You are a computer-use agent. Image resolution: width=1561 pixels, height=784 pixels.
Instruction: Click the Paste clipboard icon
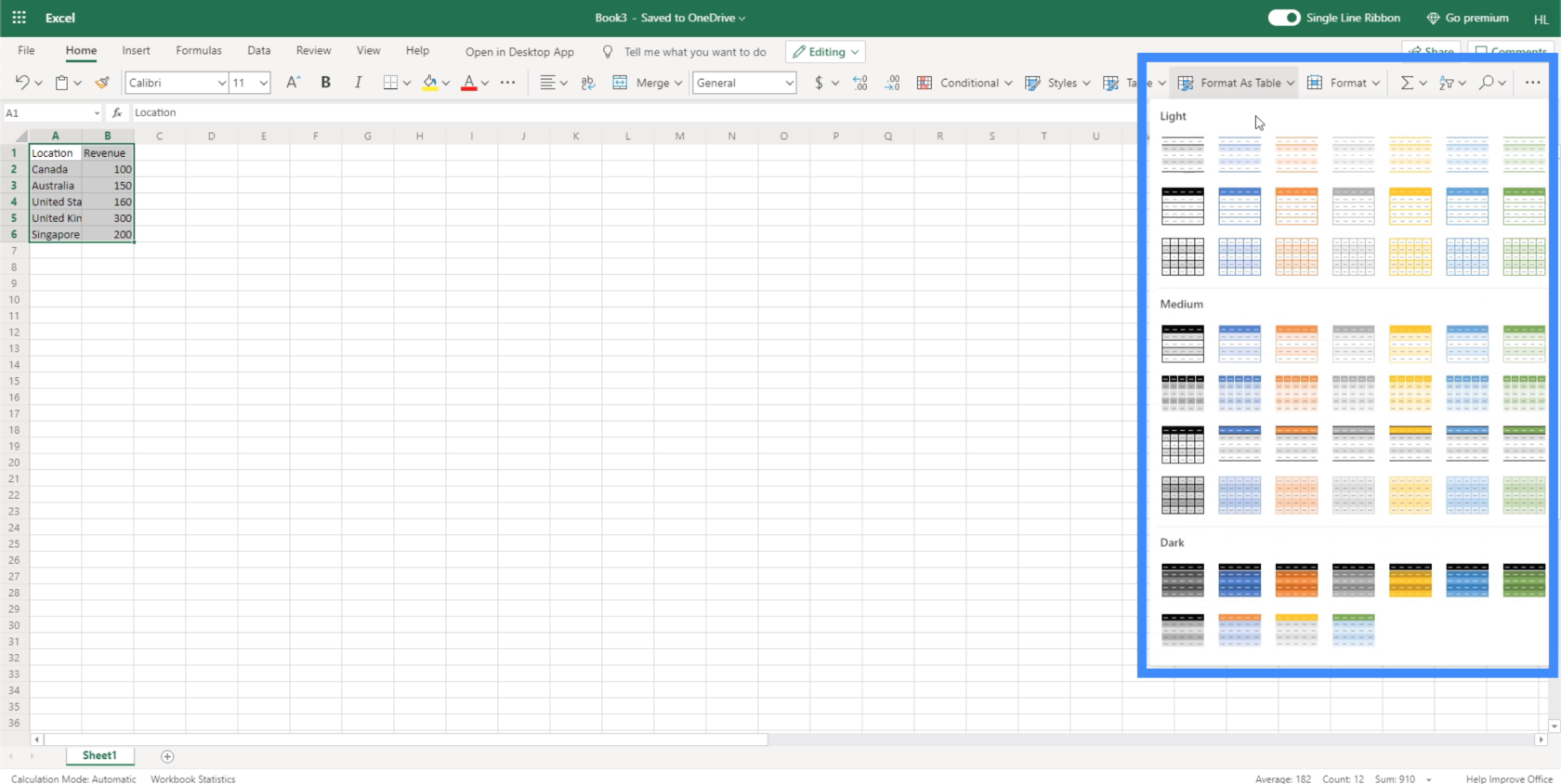[x=61, y=83]
